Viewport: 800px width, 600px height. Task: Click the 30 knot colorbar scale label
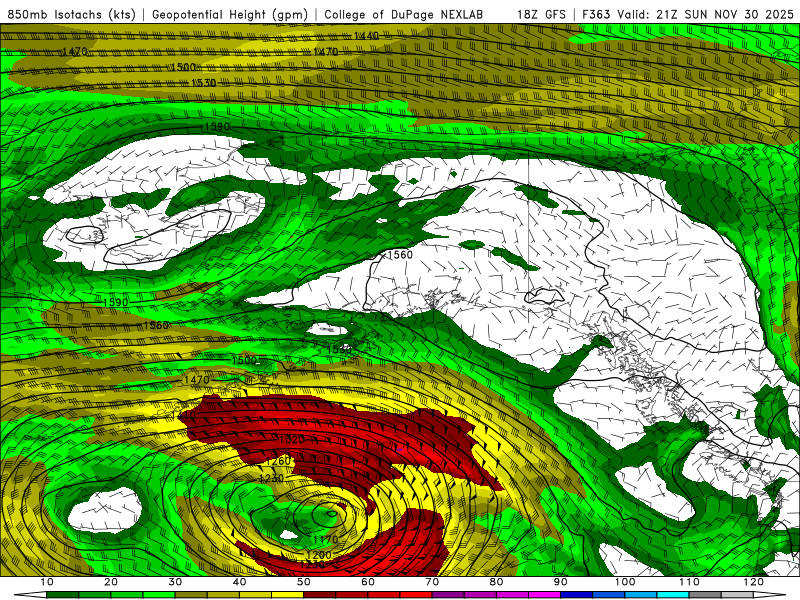pos(175,582)
